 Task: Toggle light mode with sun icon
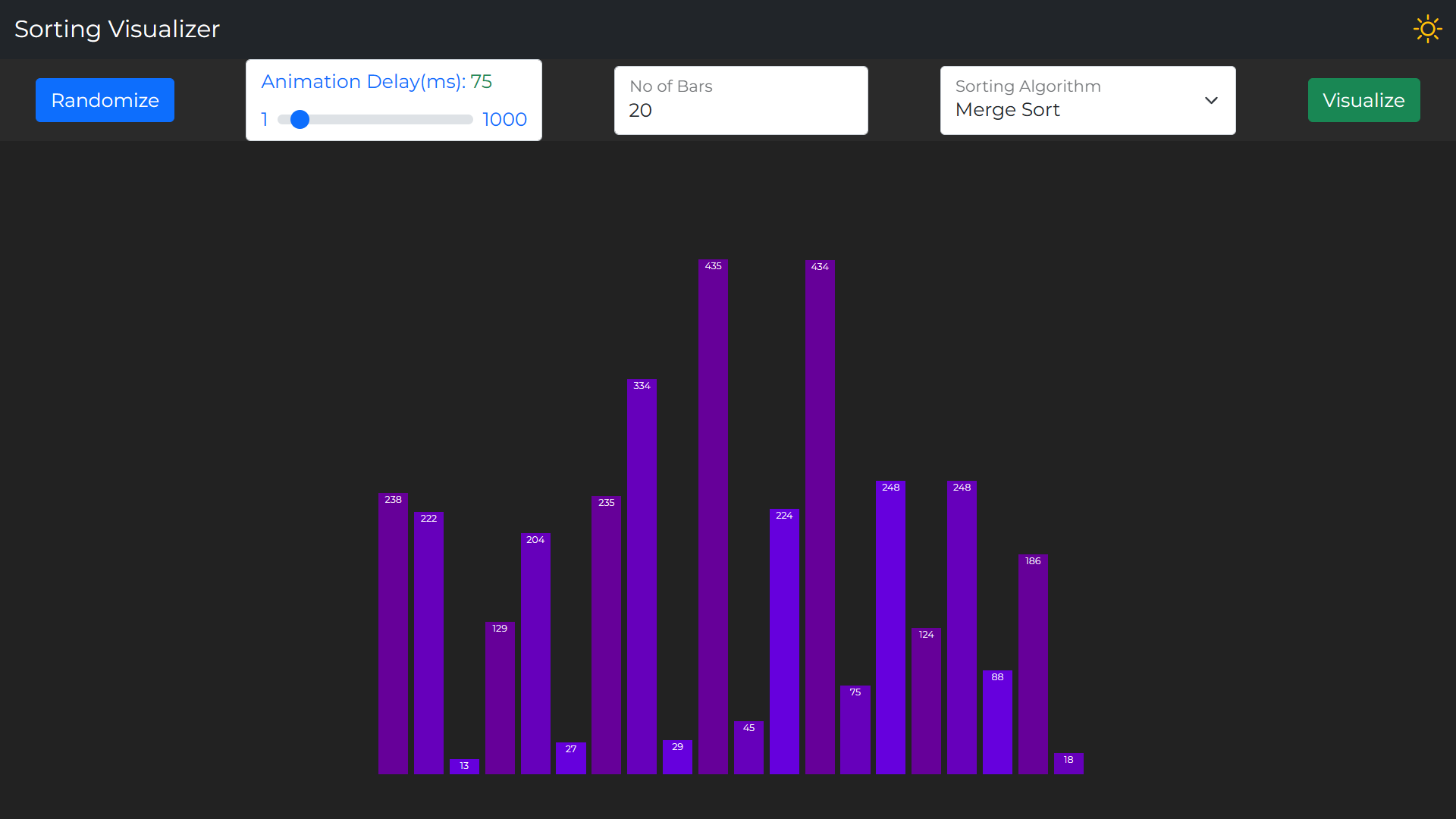(1427, 29)
